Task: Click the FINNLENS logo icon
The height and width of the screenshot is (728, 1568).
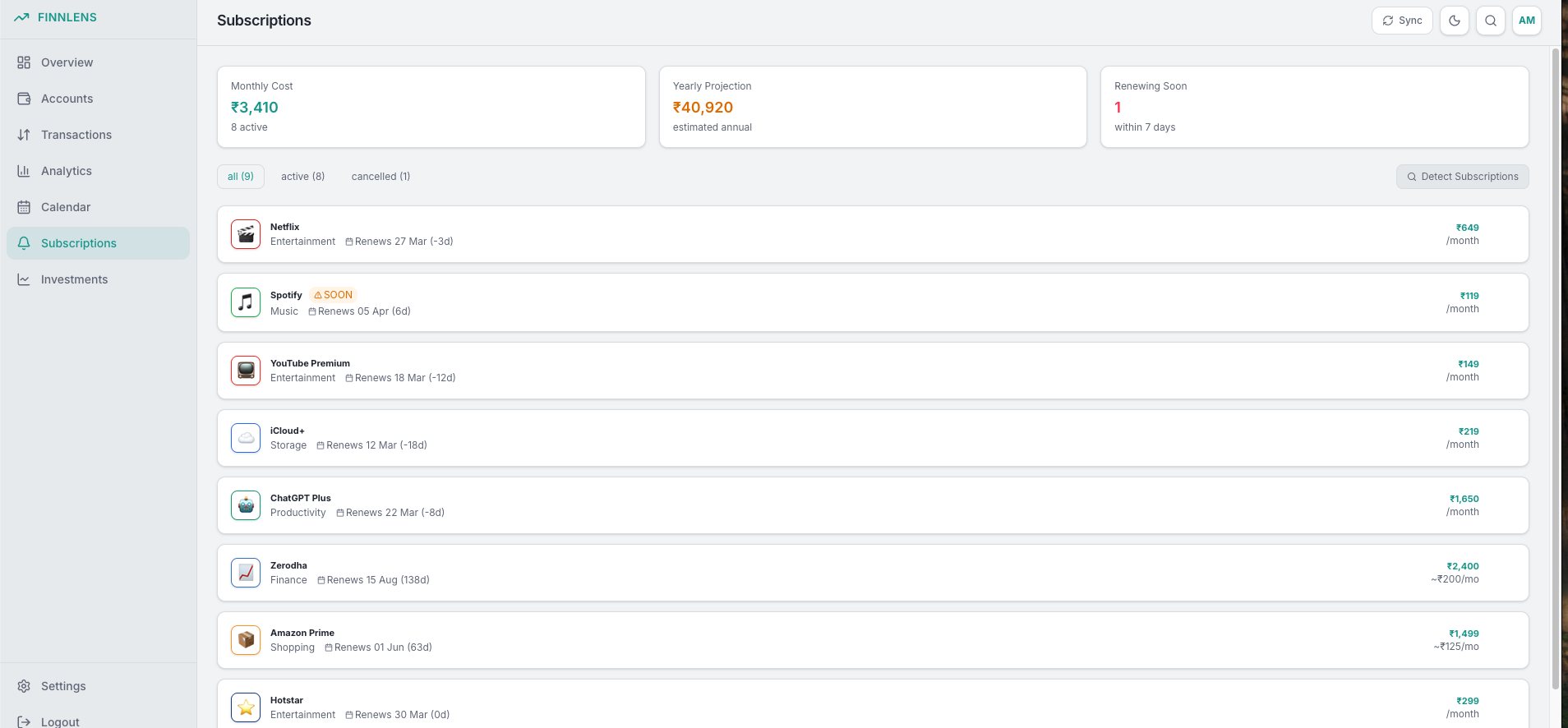Action: (21, 17)
